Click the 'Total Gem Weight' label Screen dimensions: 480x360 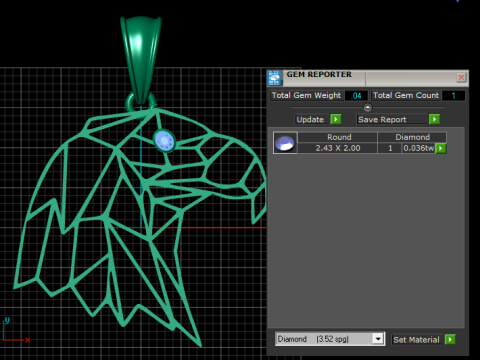tap(306, 96)
